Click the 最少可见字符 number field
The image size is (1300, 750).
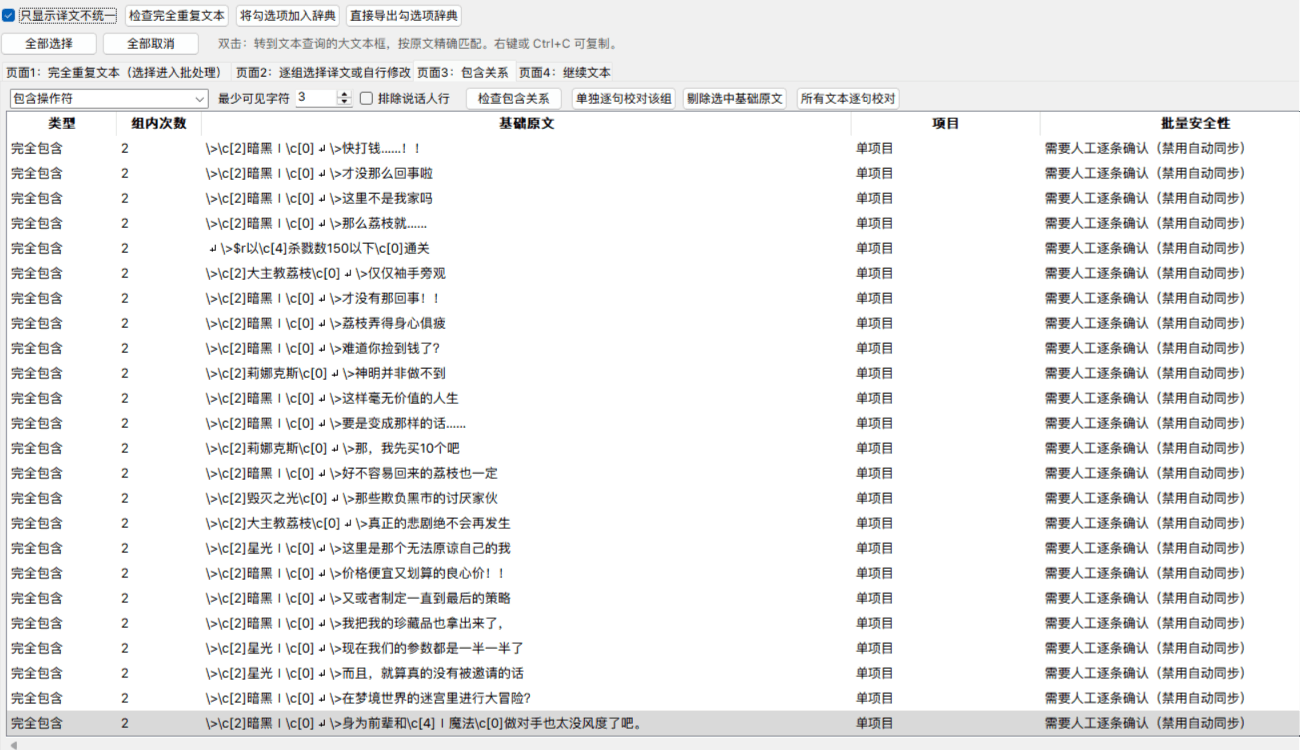click(x=316, y=99)
